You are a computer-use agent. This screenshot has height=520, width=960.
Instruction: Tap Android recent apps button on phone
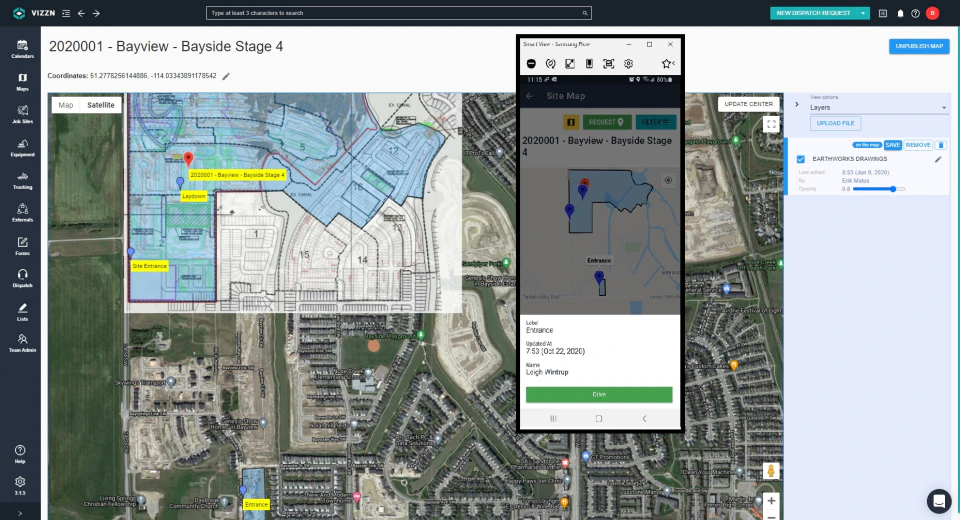(553, 419)
